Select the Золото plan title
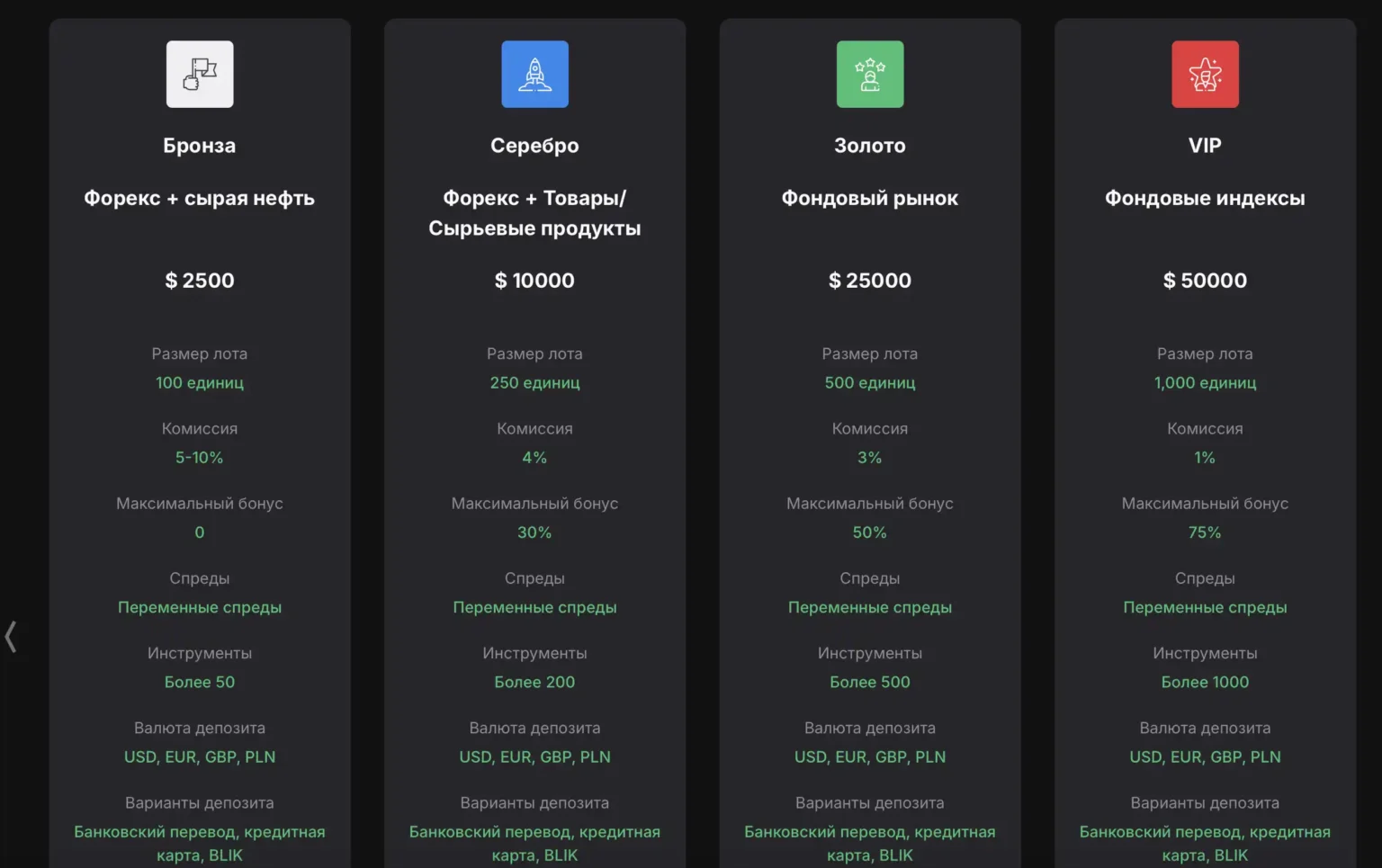Viewport: 1382px width, 868px height. [x=870, y=146]
